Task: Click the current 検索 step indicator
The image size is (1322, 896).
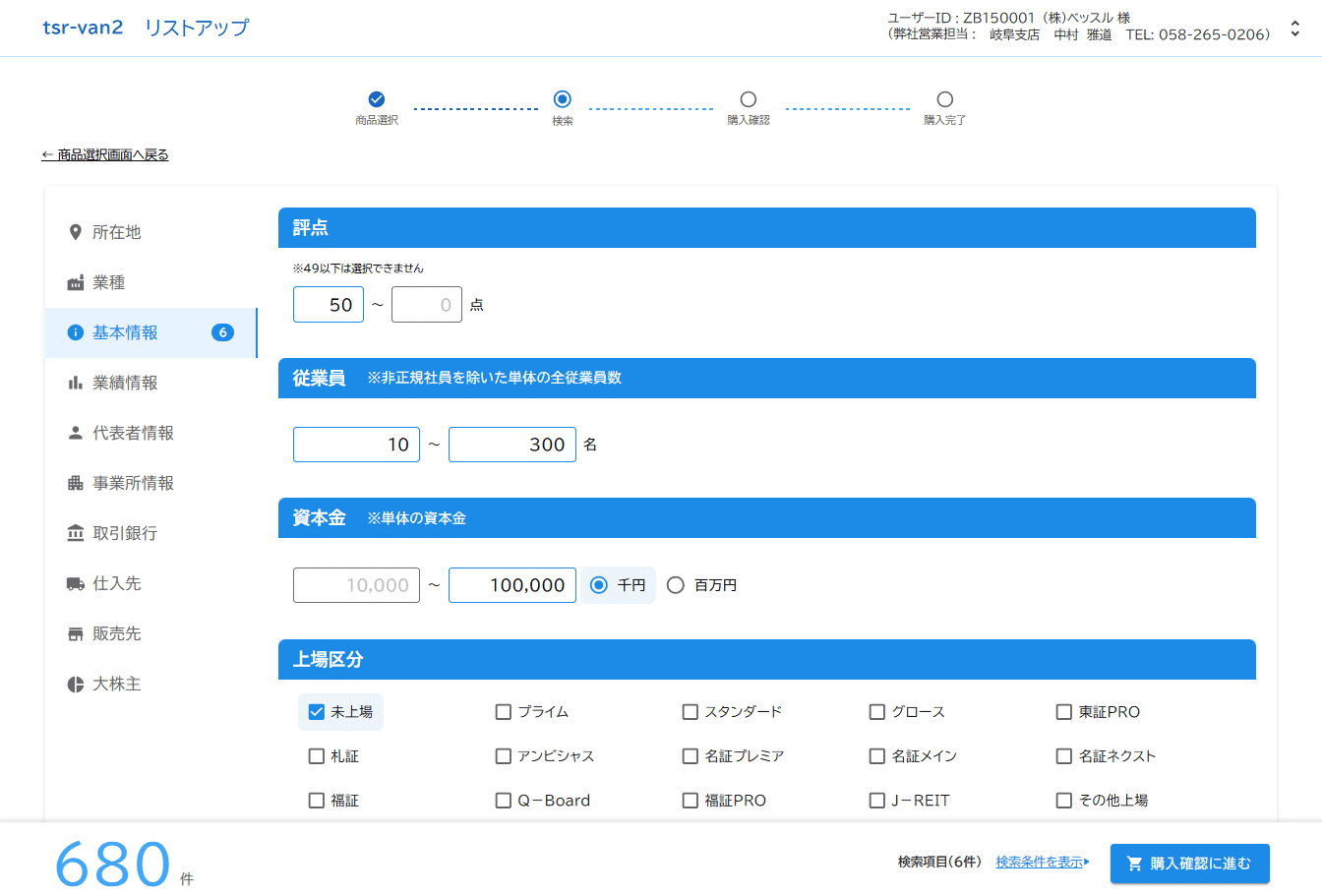Action: [x=562, y=99]
